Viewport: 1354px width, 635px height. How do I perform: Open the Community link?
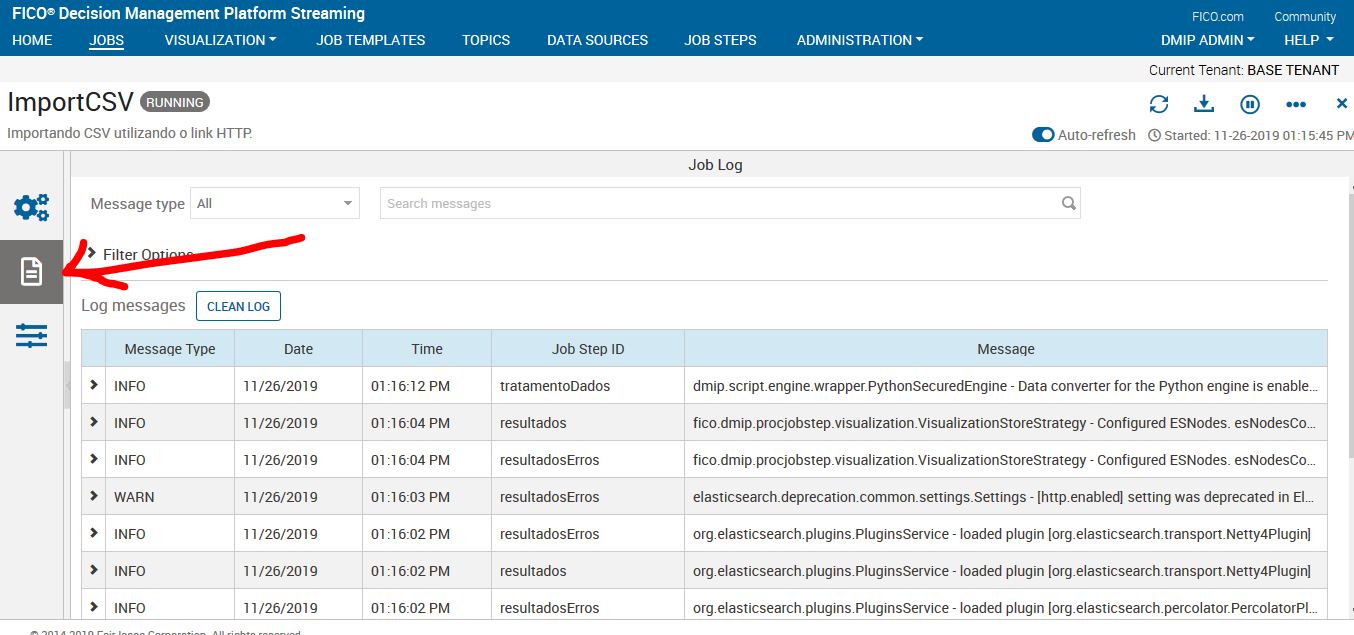(1304, 16)
